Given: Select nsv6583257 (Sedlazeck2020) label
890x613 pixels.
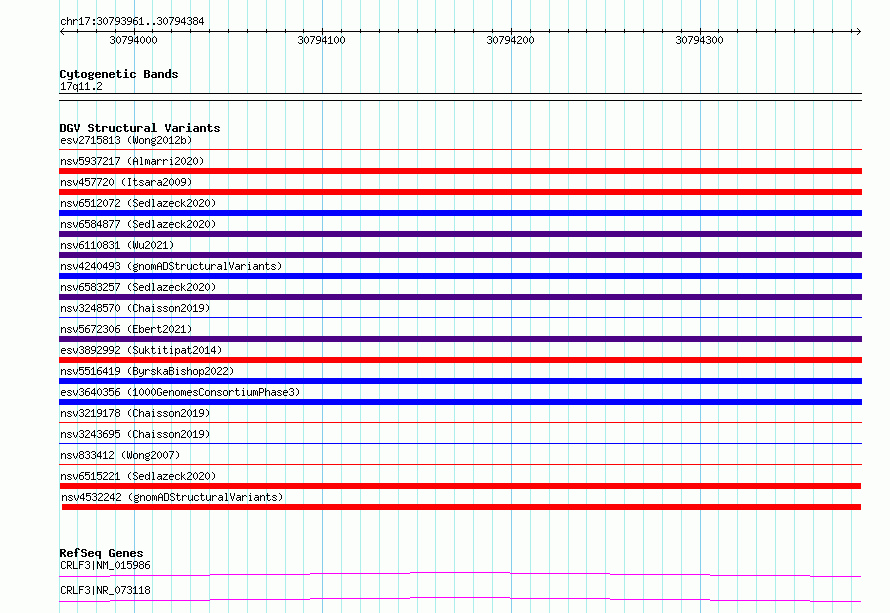Looking at the screenshot, I should (138, 287).
